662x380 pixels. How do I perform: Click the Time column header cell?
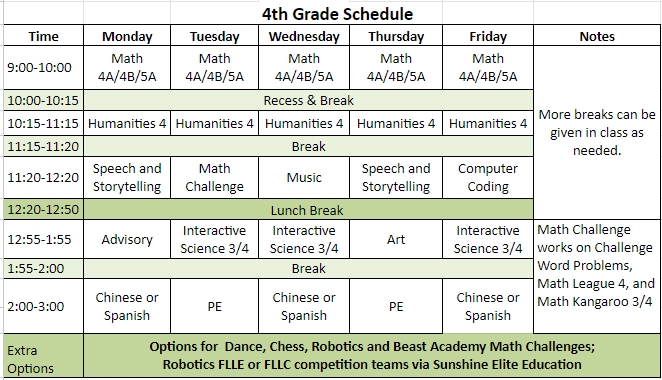[43, 36]
